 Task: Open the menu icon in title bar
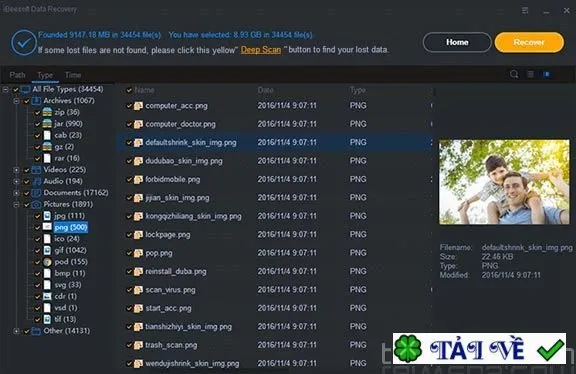point(525,10)
